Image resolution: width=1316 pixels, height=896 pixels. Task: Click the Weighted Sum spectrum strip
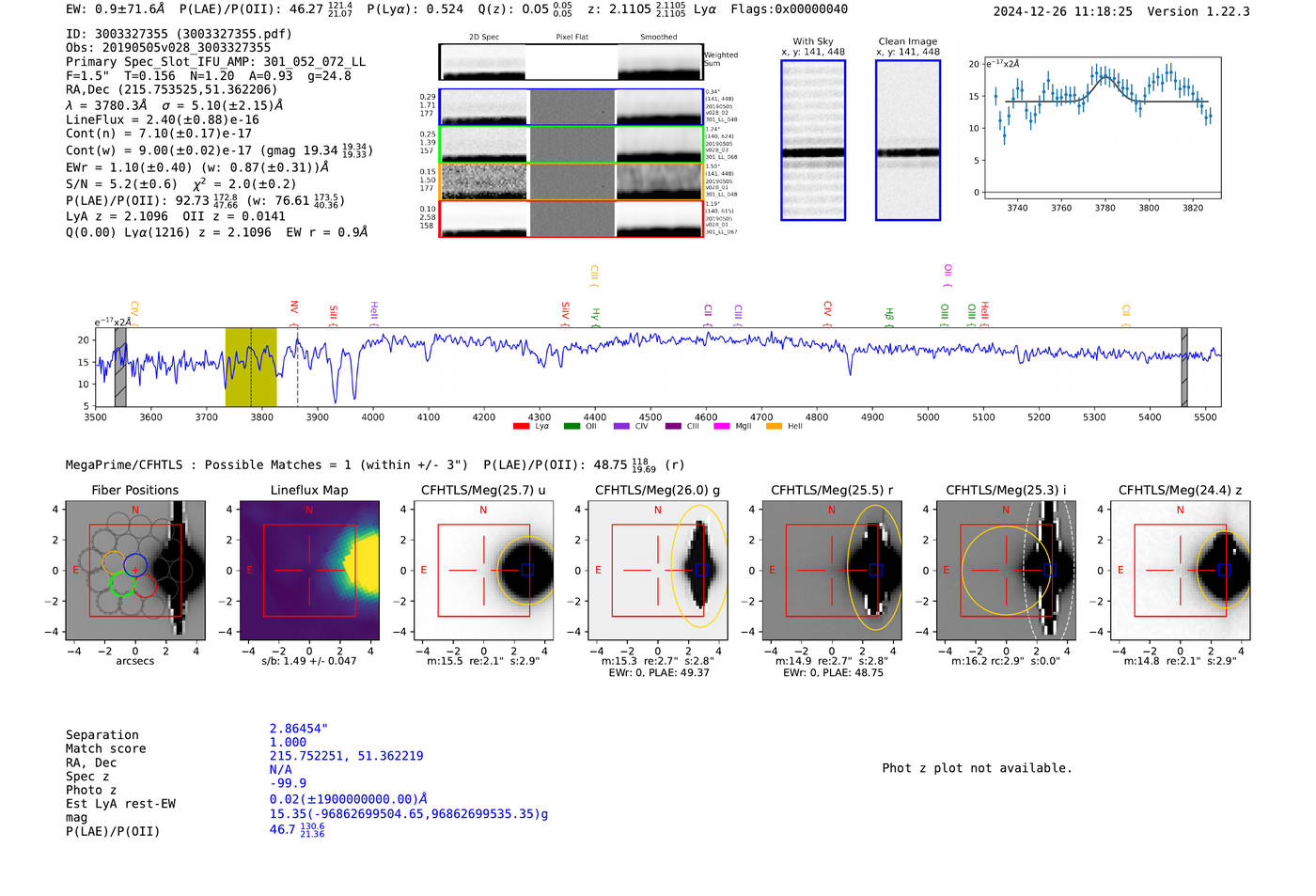point(572,62)
